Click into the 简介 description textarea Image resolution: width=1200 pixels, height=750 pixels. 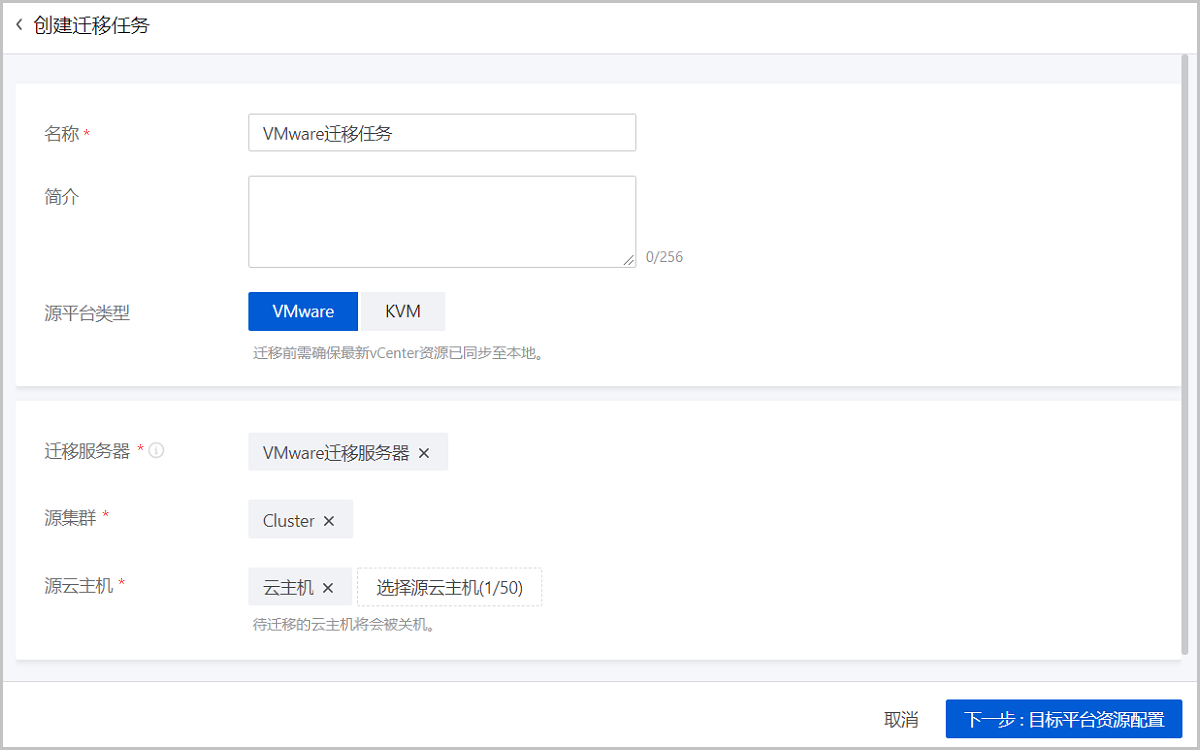pos(441,221)
